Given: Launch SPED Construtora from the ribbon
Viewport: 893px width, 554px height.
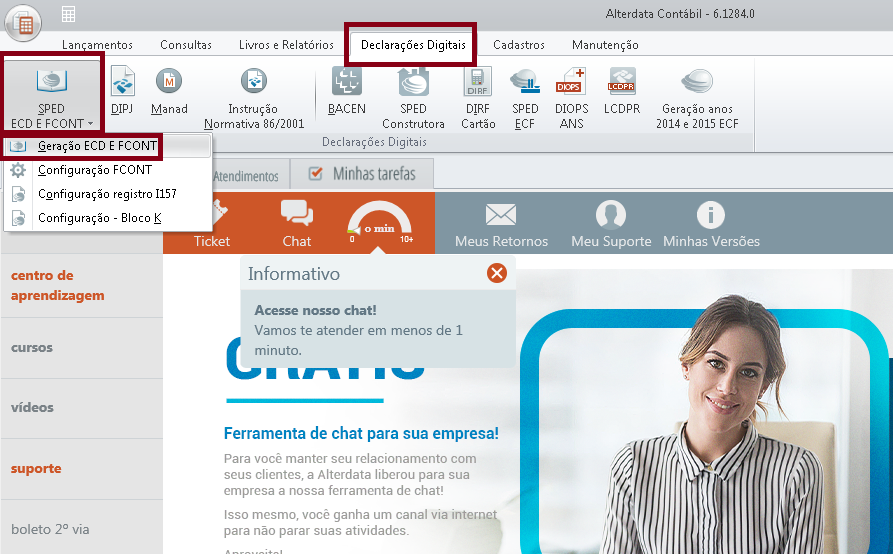Looking at the screenshot, I should tap(413, 97).
